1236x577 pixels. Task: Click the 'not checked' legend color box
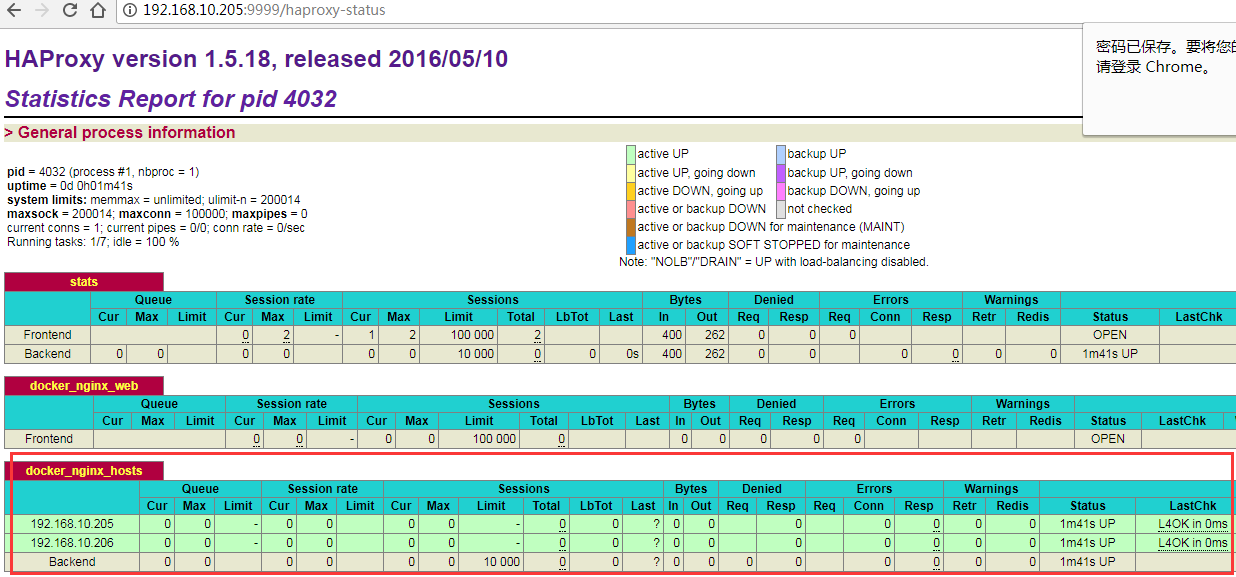pos(781,209)
